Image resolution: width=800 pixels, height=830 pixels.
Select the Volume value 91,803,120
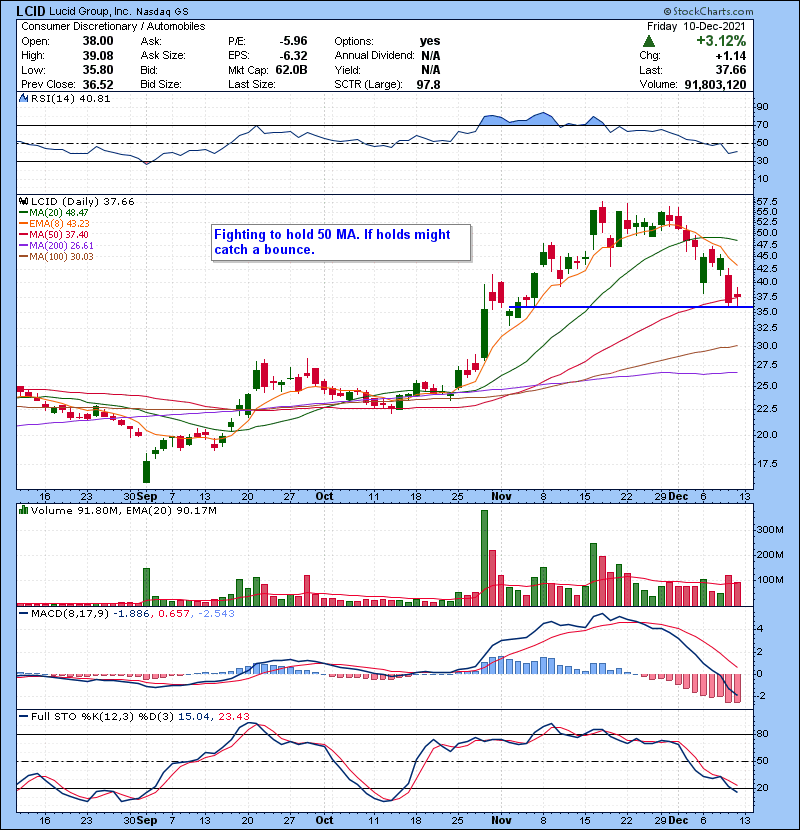coord(715,84)
